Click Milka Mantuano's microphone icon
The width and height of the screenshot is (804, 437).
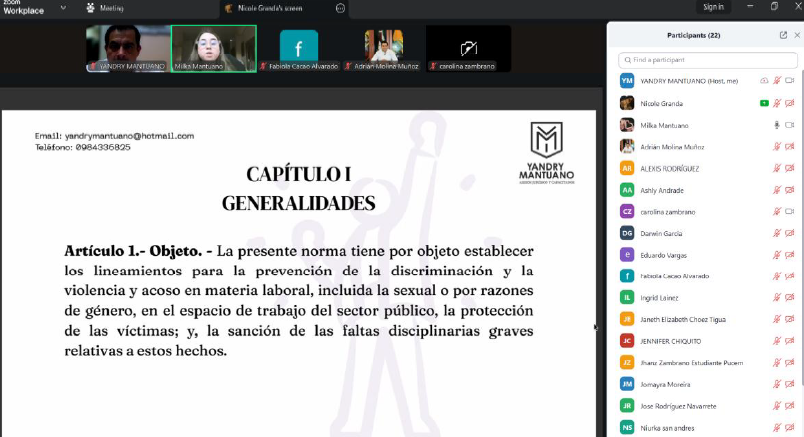(x=776, y=125)
